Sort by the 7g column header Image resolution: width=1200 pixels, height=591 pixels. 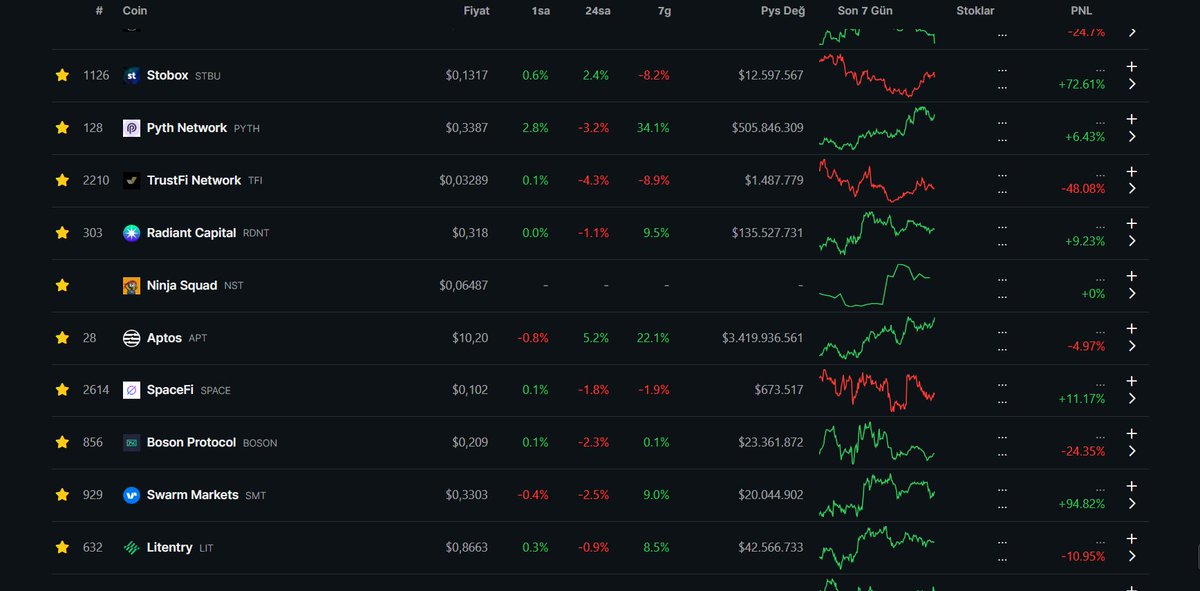(x=663, y=11)
